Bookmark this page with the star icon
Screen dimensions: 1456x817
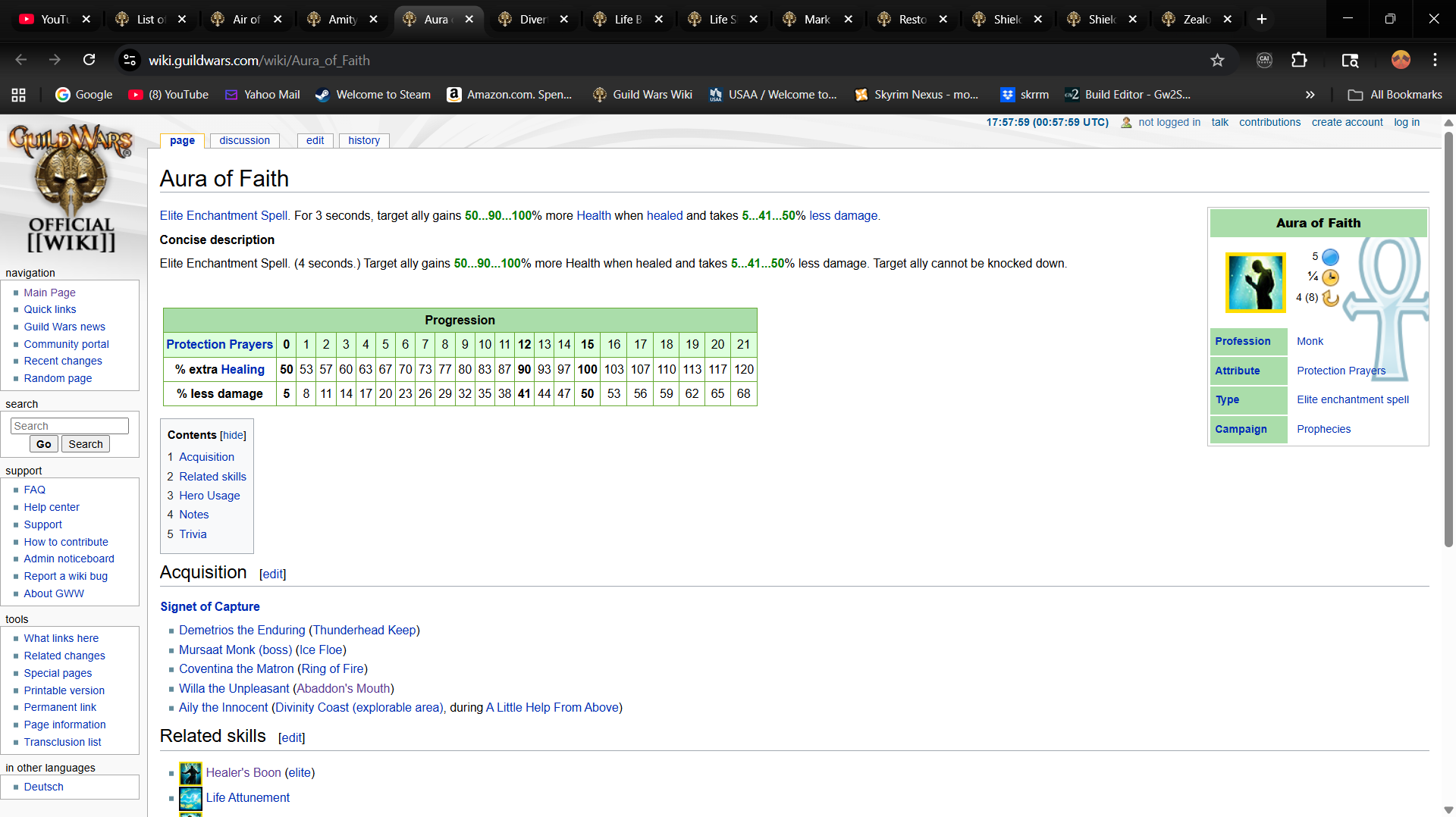click(x=1217, y=60)
